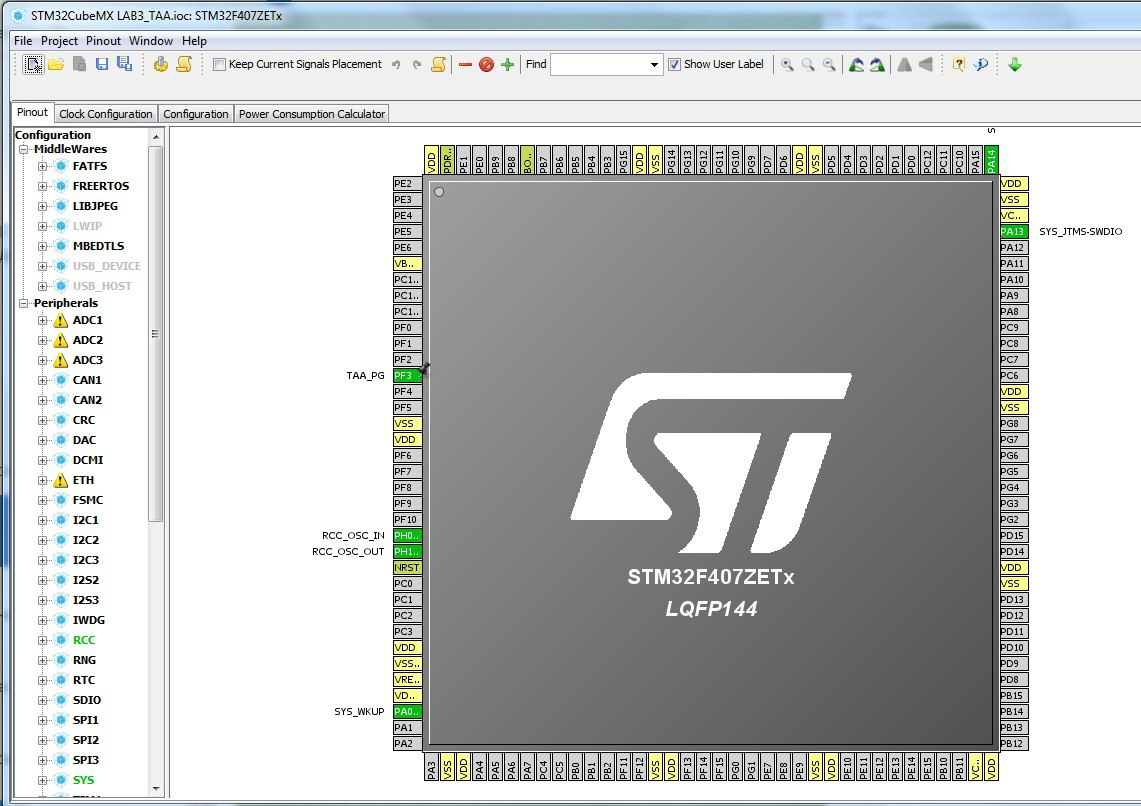Viewport: 1141px width, 806px height.
Task: Click the Load Project folder icon
Action: 56,64
